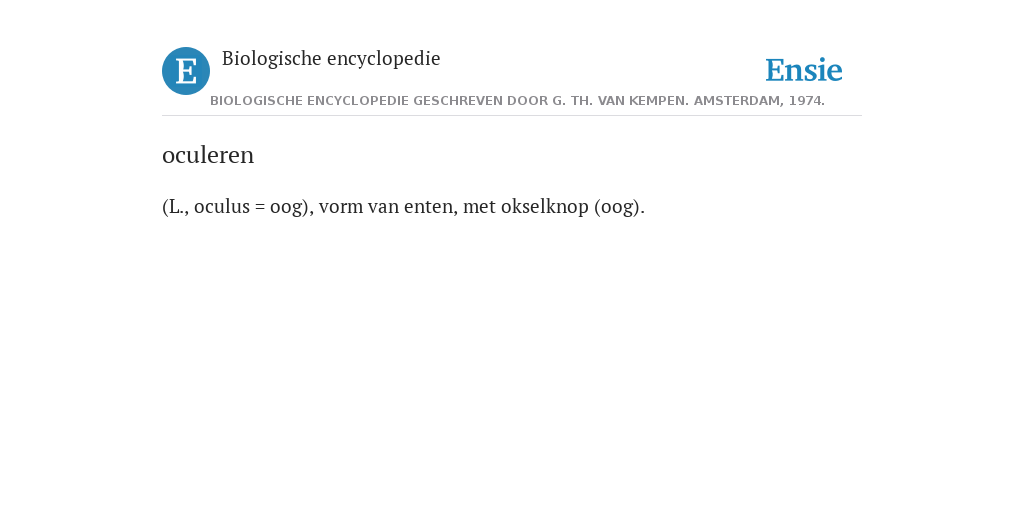Viewport: 1024px width, 512px height.
Task: Click the horizontal divider under the header
Action: (x=512, y=116)
